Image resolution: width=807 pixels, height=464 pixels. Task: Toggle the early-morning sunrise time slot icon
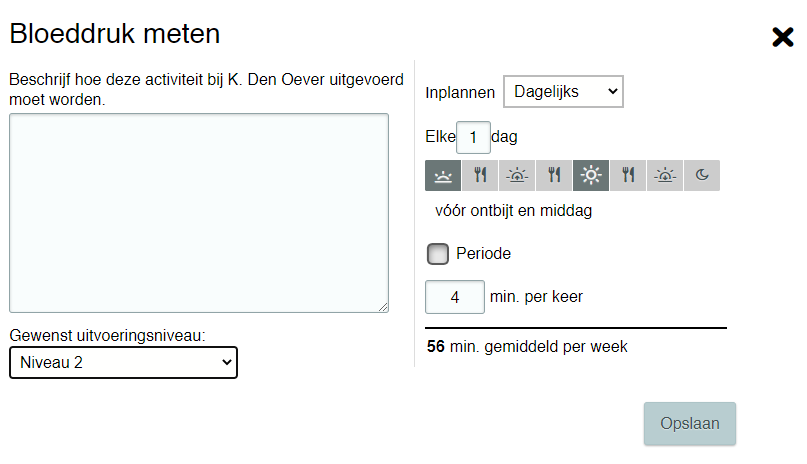tap(443, 176)
